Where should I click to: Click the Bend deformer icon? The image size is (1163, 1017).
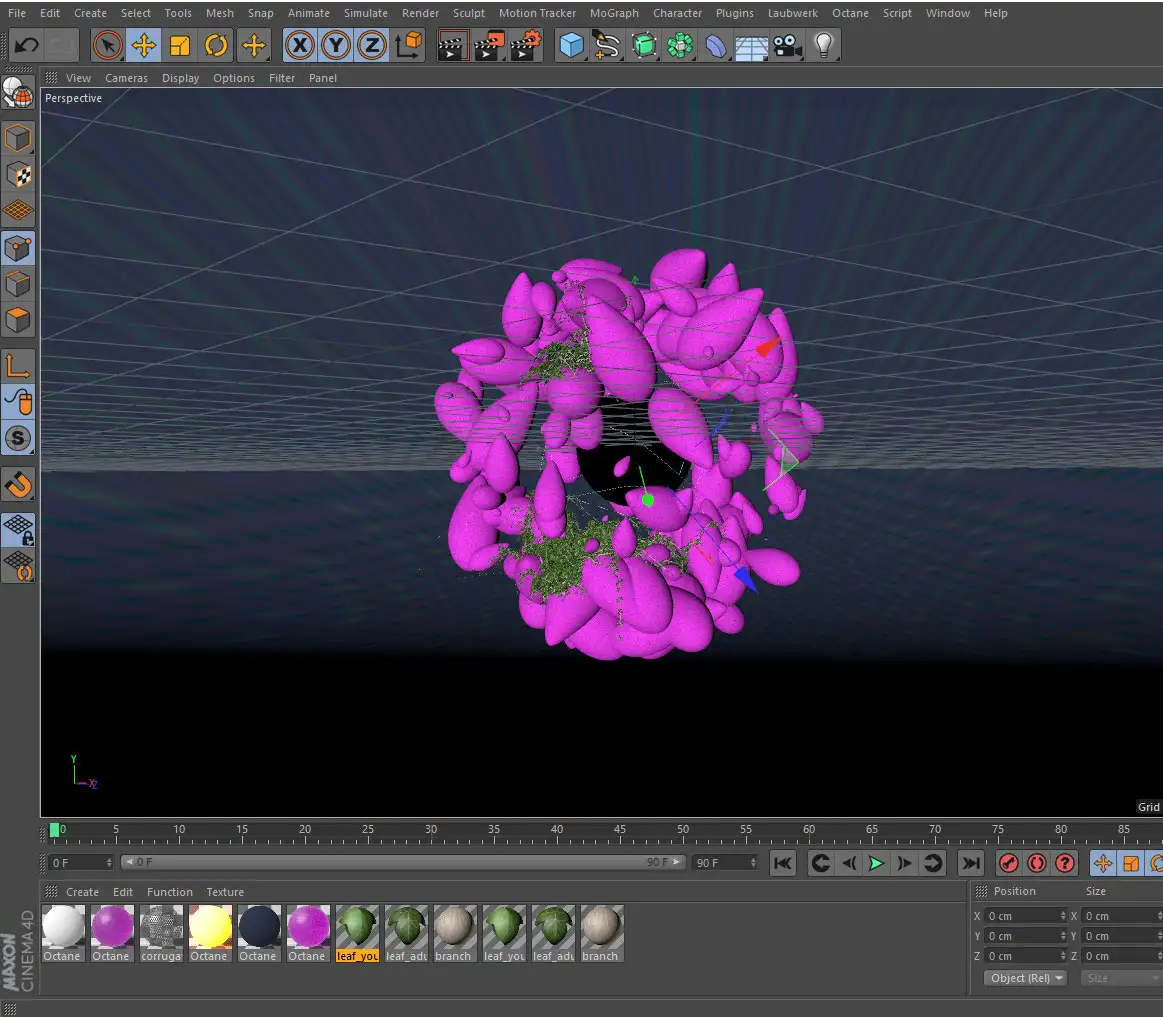coord(716,46)
